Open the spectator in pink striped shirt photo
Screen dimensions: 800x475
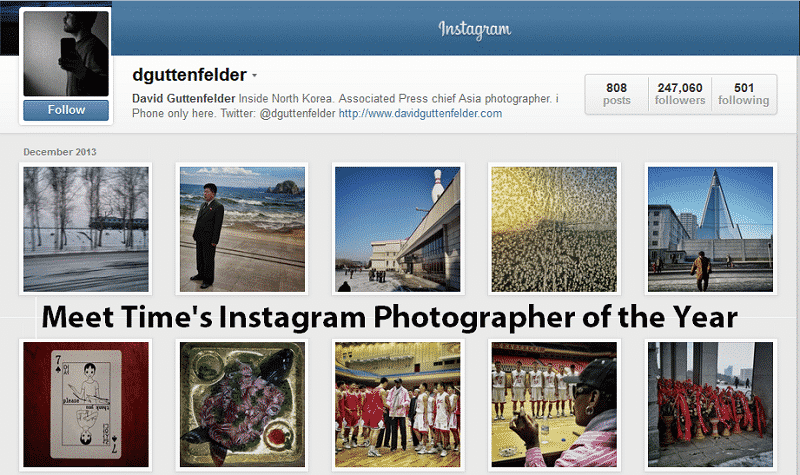pos(554,404)
